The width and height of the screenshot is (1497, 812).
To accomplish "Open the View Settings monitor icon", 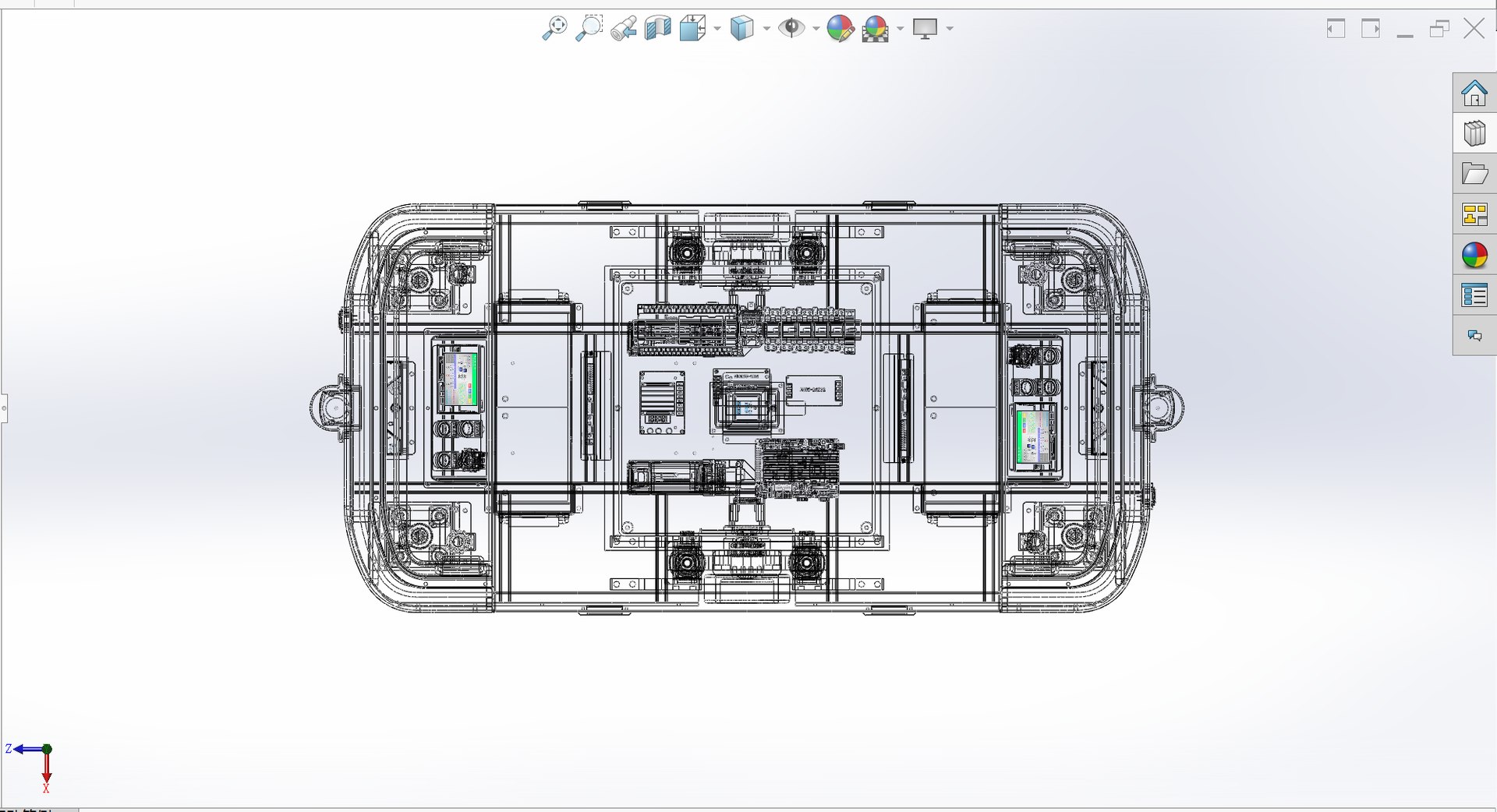I will pos(925,29).
